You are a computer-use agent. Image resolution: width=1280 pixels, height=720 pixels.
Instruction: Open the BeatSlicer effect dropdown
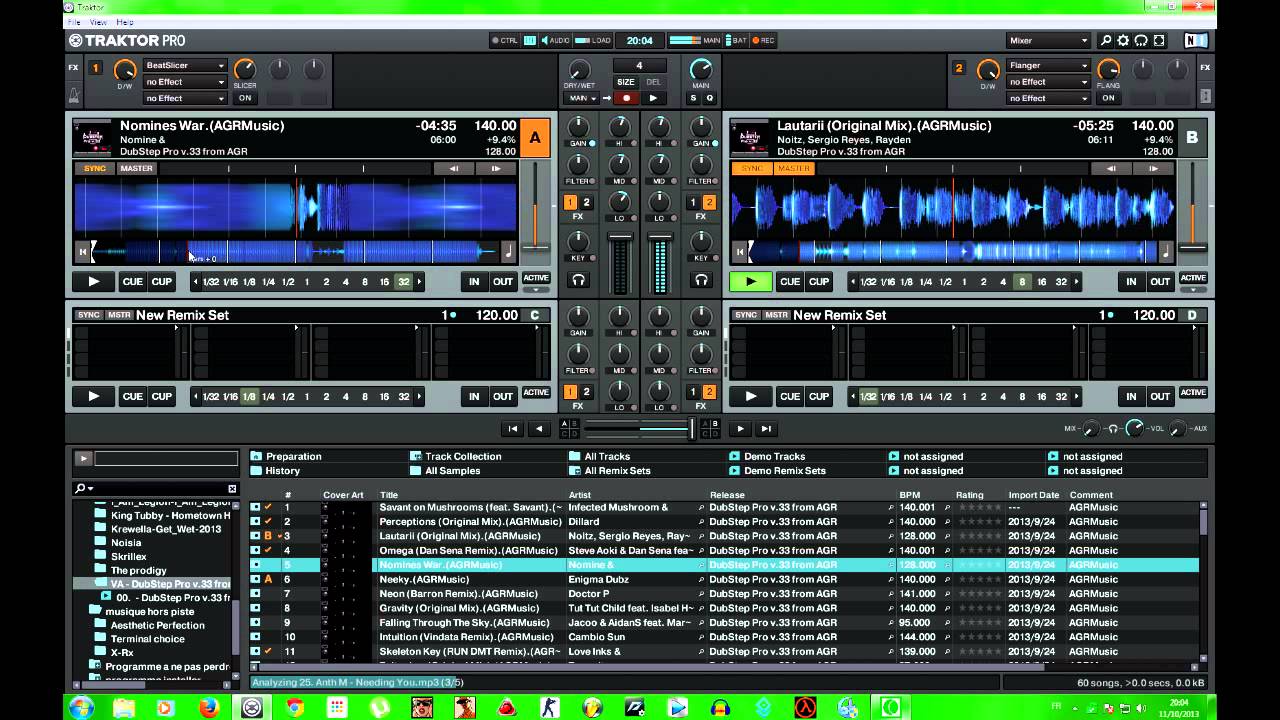click(185, 65)
